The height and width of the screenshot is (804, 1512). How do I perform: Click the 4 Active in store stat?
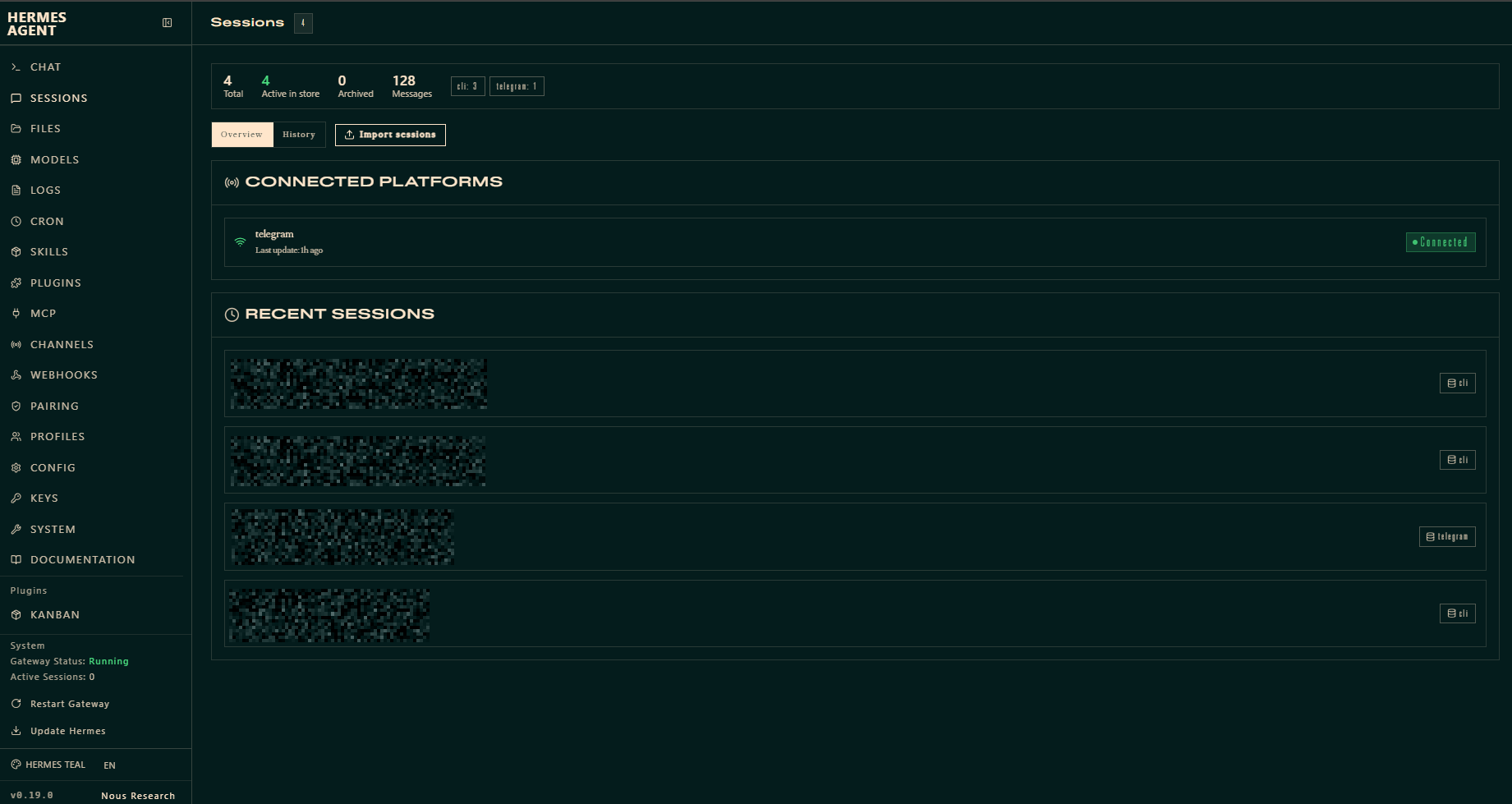(290, 86)
